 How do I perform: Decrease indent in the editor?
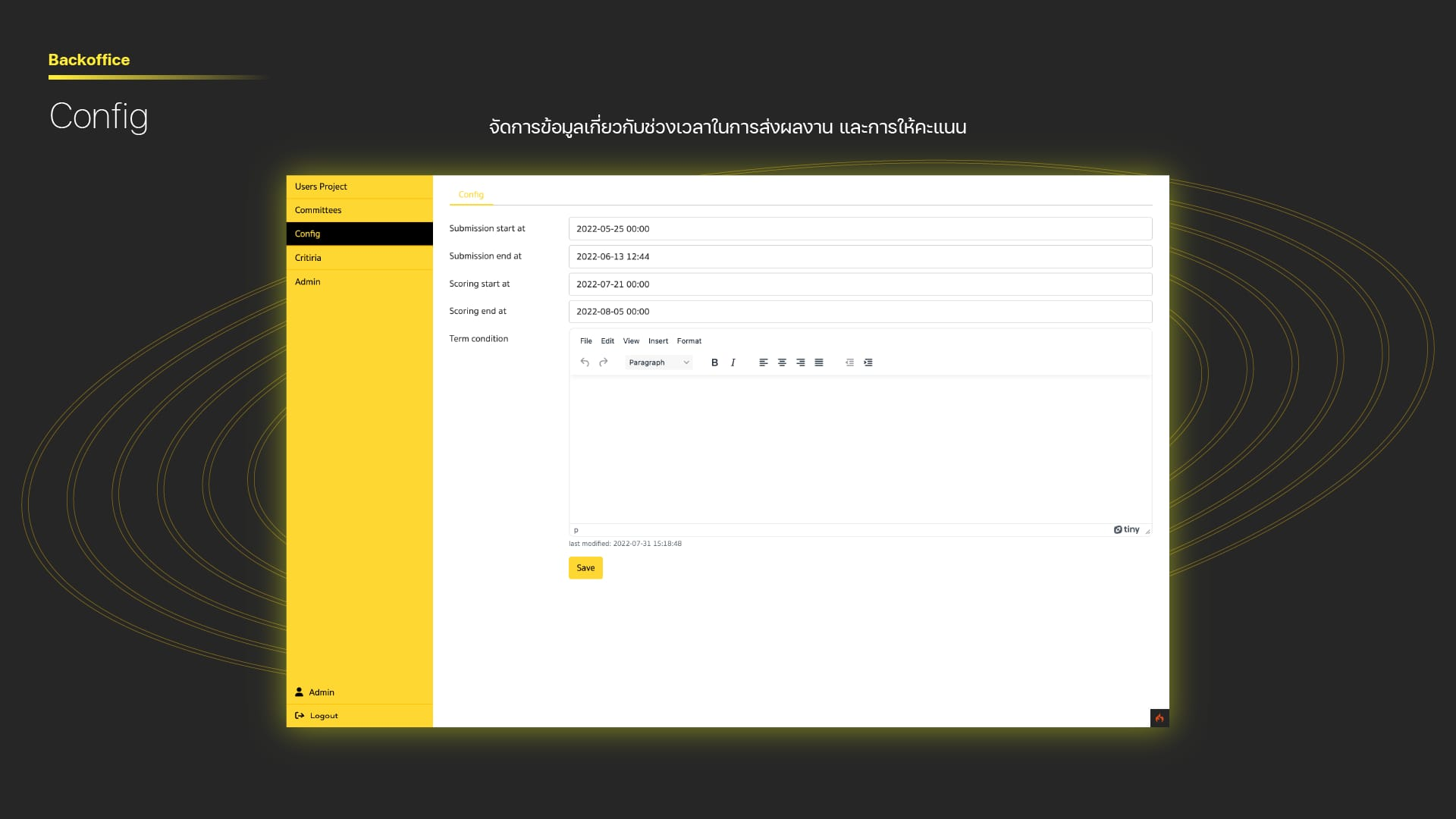(849, 362)
